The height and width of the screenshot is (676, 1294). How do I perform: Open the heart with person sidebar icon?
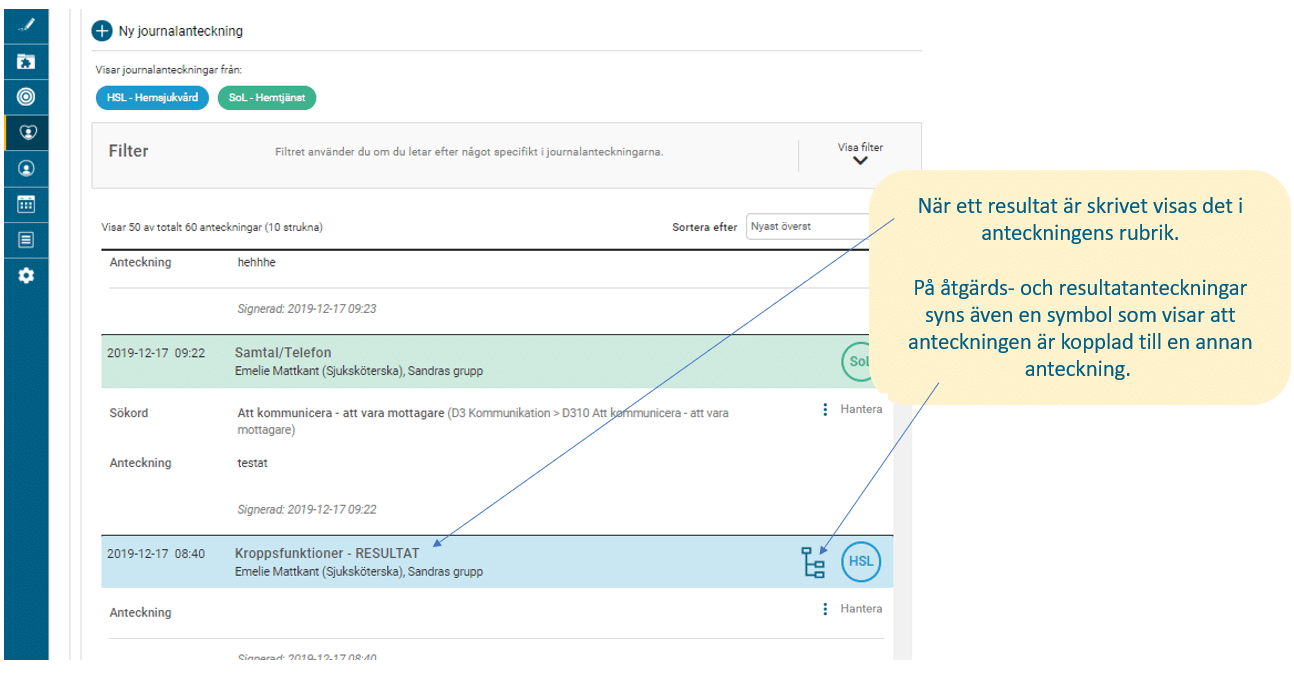coord(26,132)
